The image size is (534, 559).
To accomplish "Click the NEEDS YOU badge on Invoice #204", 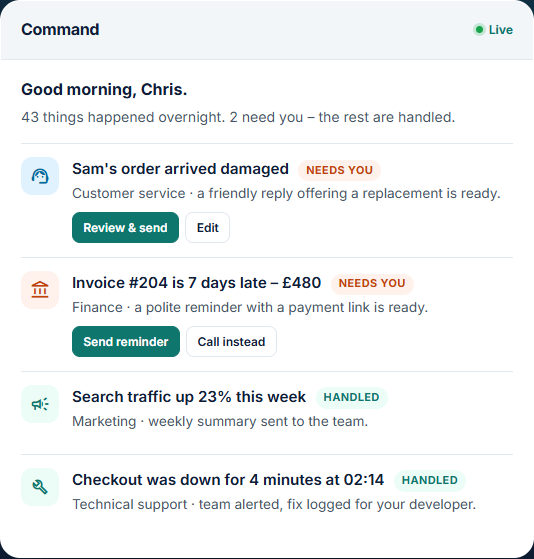I will pos(372,283).
